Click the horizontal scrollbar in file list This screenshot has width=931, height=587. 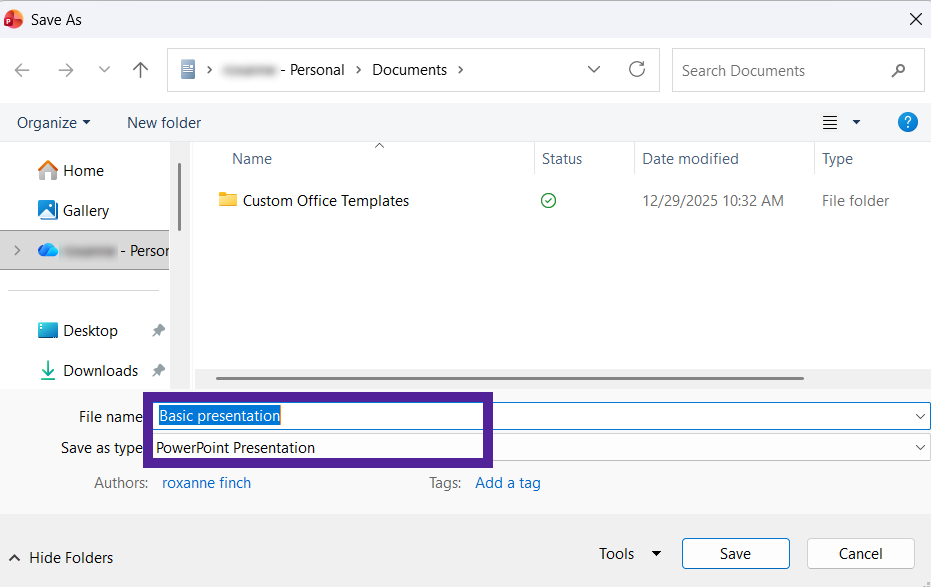(x=509, y=378)
